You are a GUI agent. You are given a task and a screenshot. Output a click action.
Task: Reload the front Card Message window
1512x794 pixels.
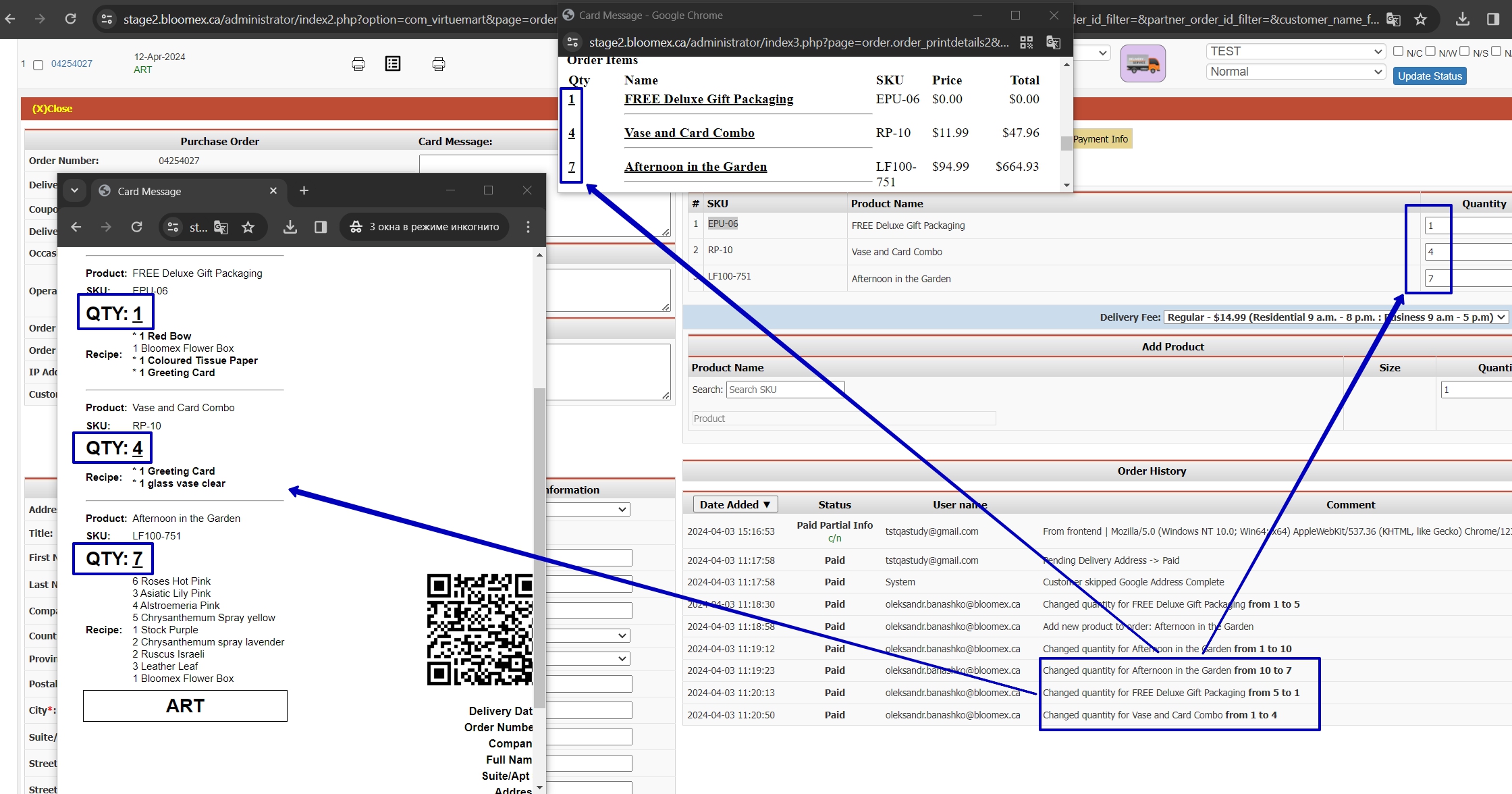click(x=136, y=227)
